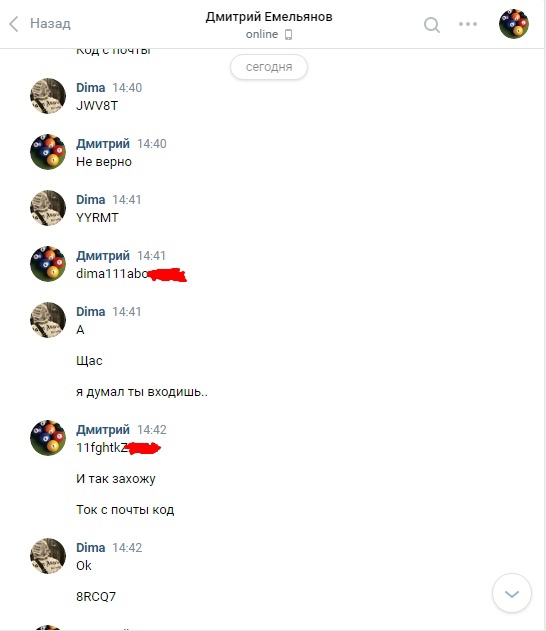Open the Дмитрий sender name at 14:42
Viewport: 546px width, 631px height.
click(103, 429)
